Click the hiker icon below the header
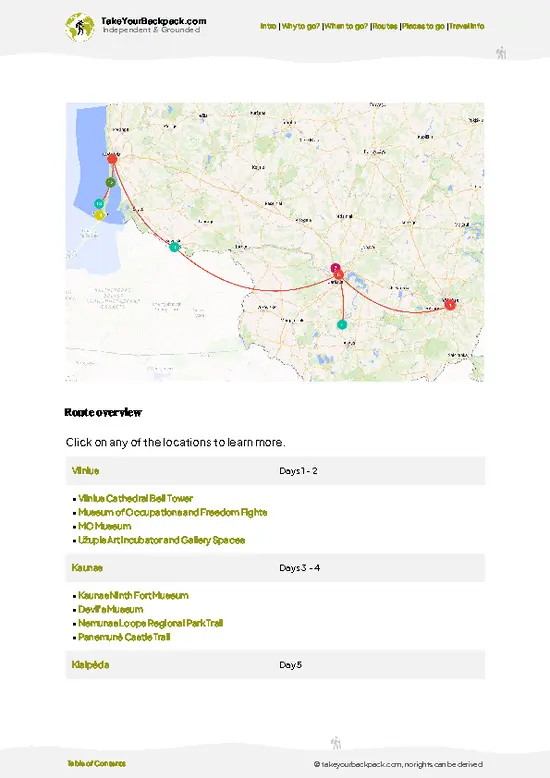 tap(501, 53)
